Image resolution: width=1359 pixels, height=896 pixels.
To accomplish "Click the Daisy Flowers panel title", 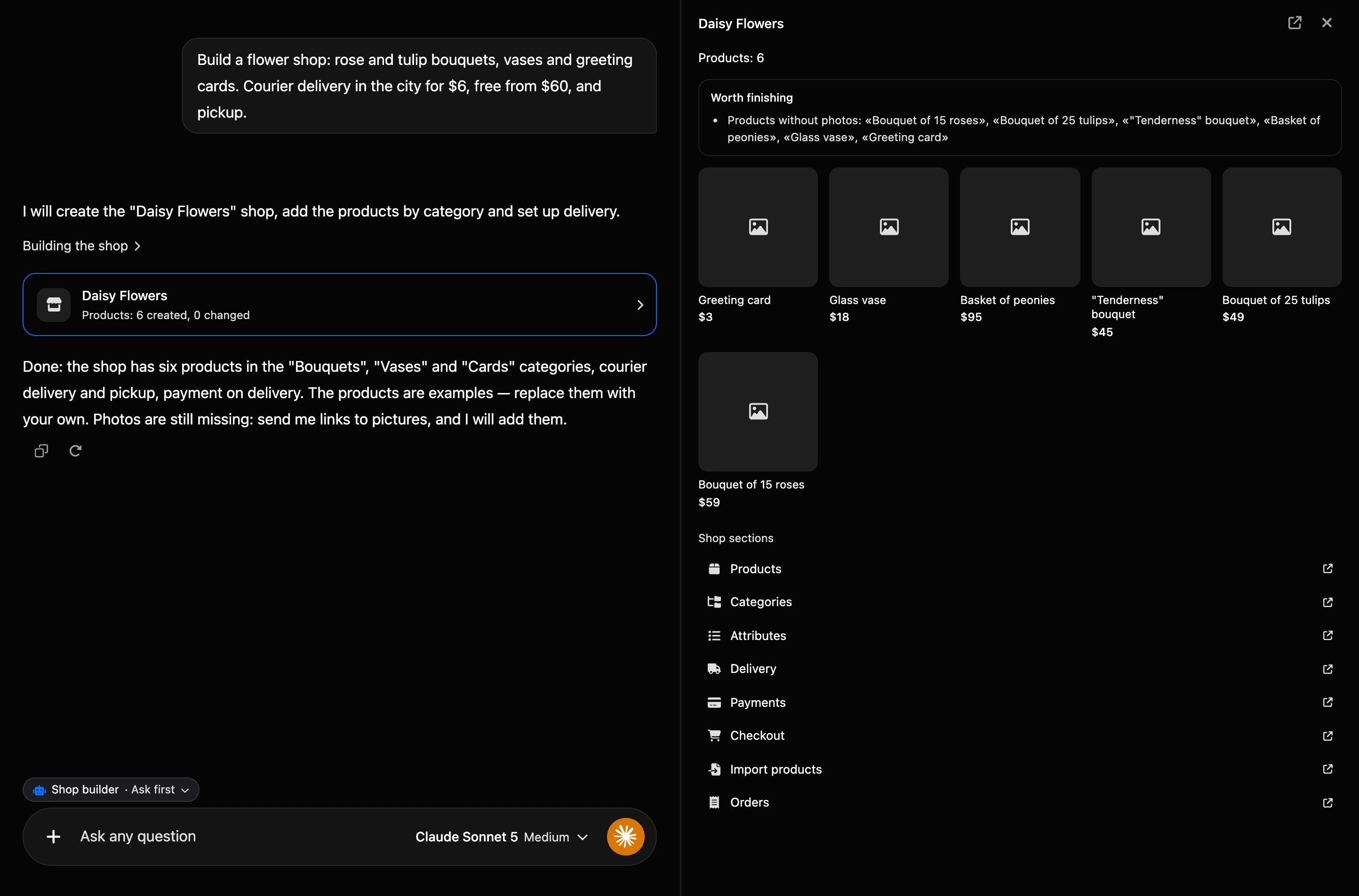I will click(741, 24).
